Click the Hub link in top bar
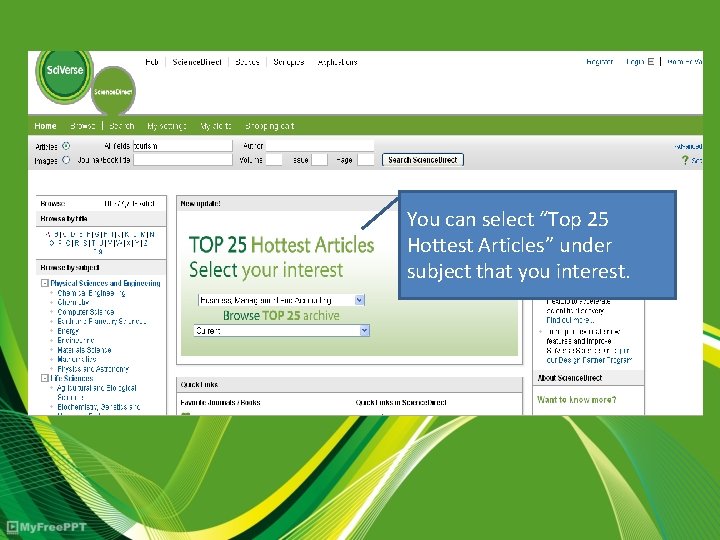The image size is (720, 540). 152,62
